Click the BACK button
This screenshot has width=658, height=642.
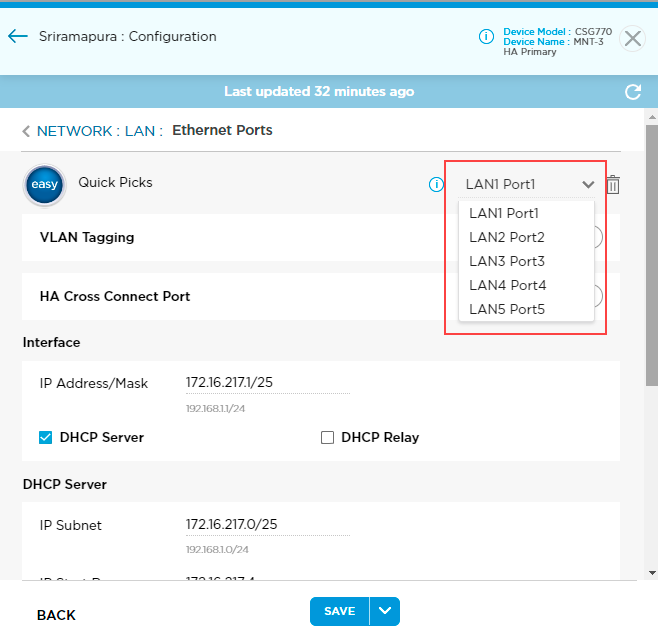pyautogui.click(x=56, y=615)
